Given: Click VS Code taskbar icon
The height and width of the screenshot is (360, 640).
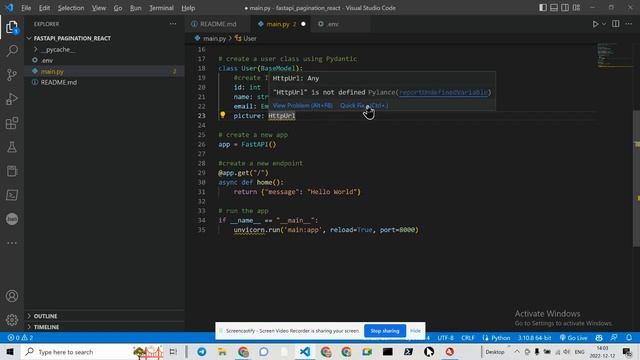Looking at the screenshot, I should tap(305, 352).
